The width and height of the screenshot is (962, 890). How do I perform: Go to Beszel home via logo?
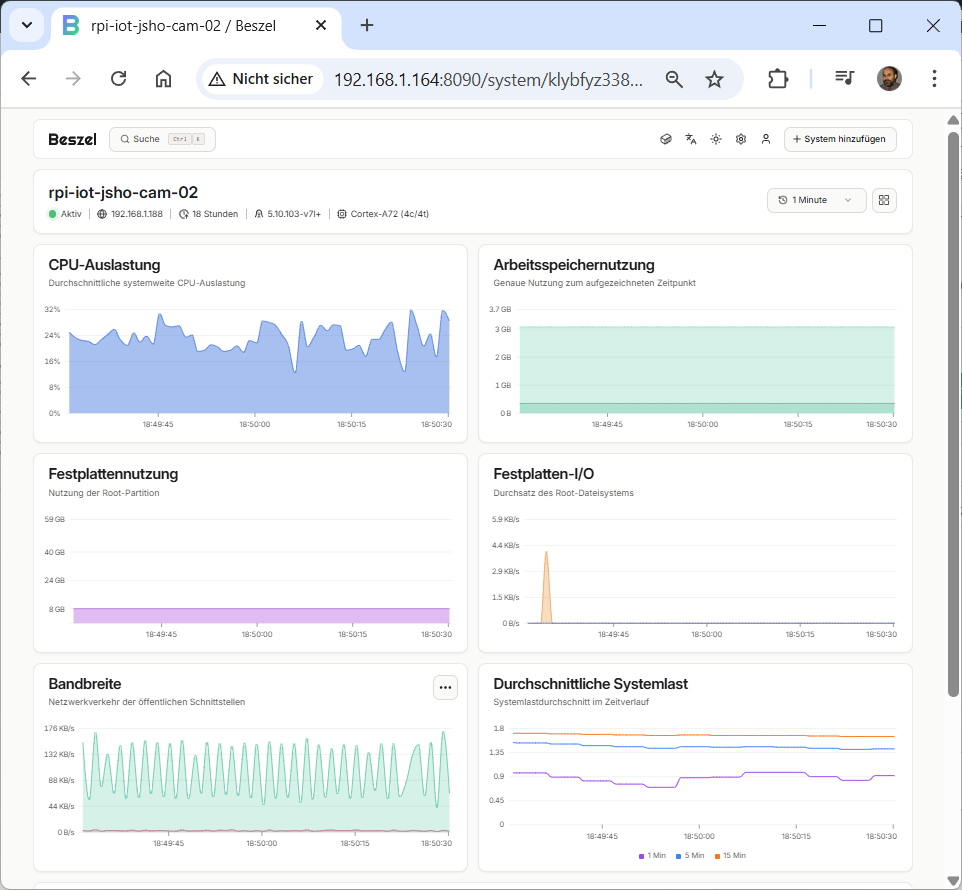coord(72,140)
